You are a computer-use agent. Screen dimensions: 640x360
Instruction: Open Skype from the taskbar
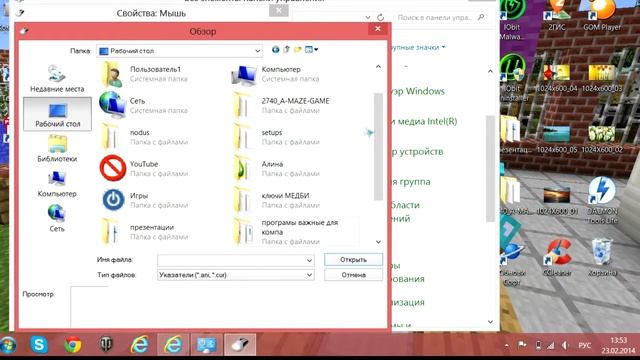tap(39, 344)
